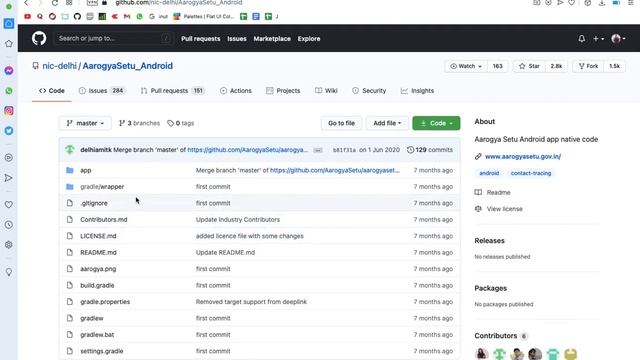Open the nic-delhi owner link
Image resolution: width=640 pixels, height=360 pixels.
click(x=59, y=66)
